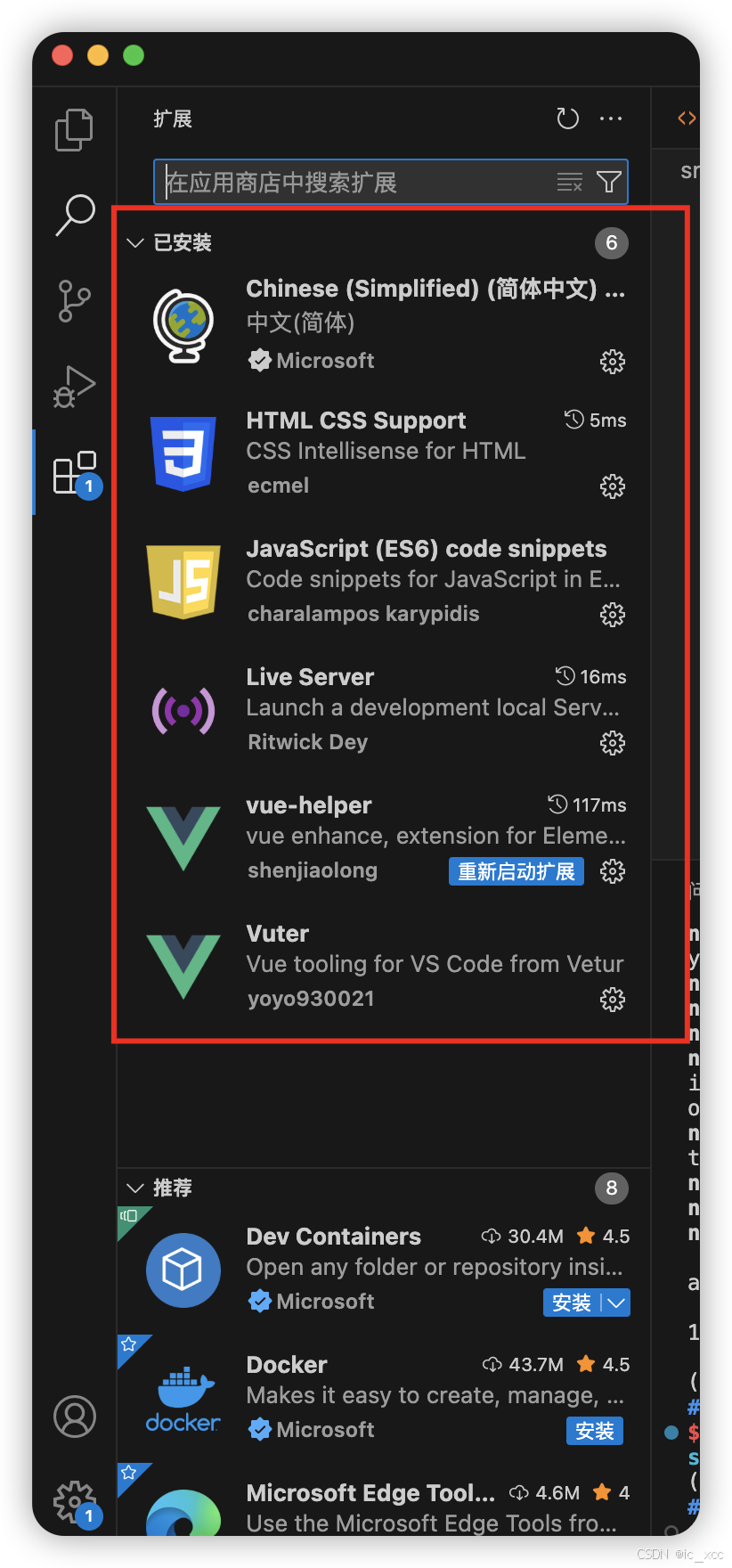Collapse the 已安装 section
The image size is (732, 1568).
point(135,242)
